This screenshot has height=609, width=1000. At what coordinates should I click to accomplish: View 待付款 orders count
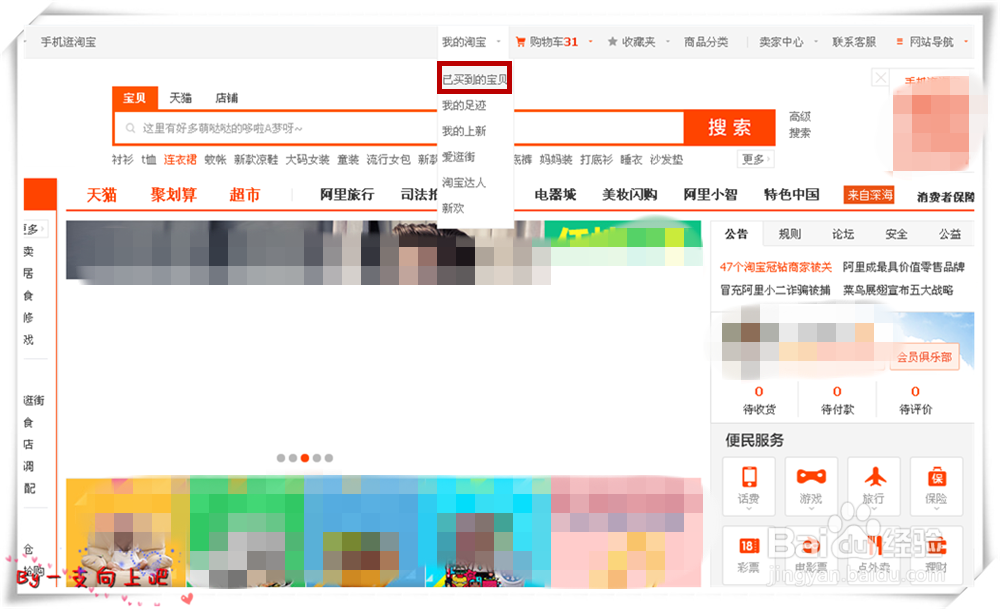click(837, 400)
